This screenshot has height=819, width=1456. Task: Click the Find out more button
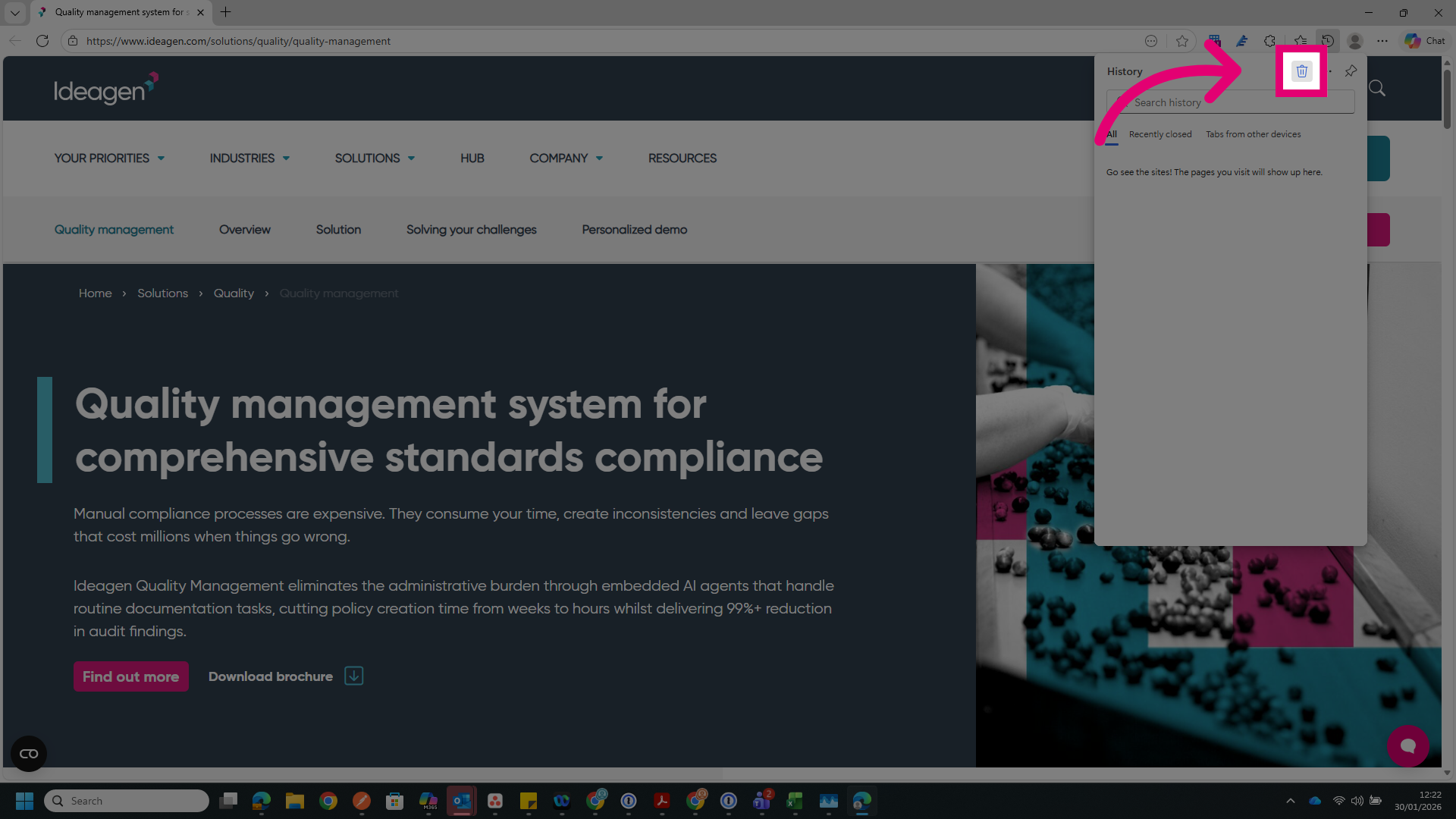tap(130, 676)
